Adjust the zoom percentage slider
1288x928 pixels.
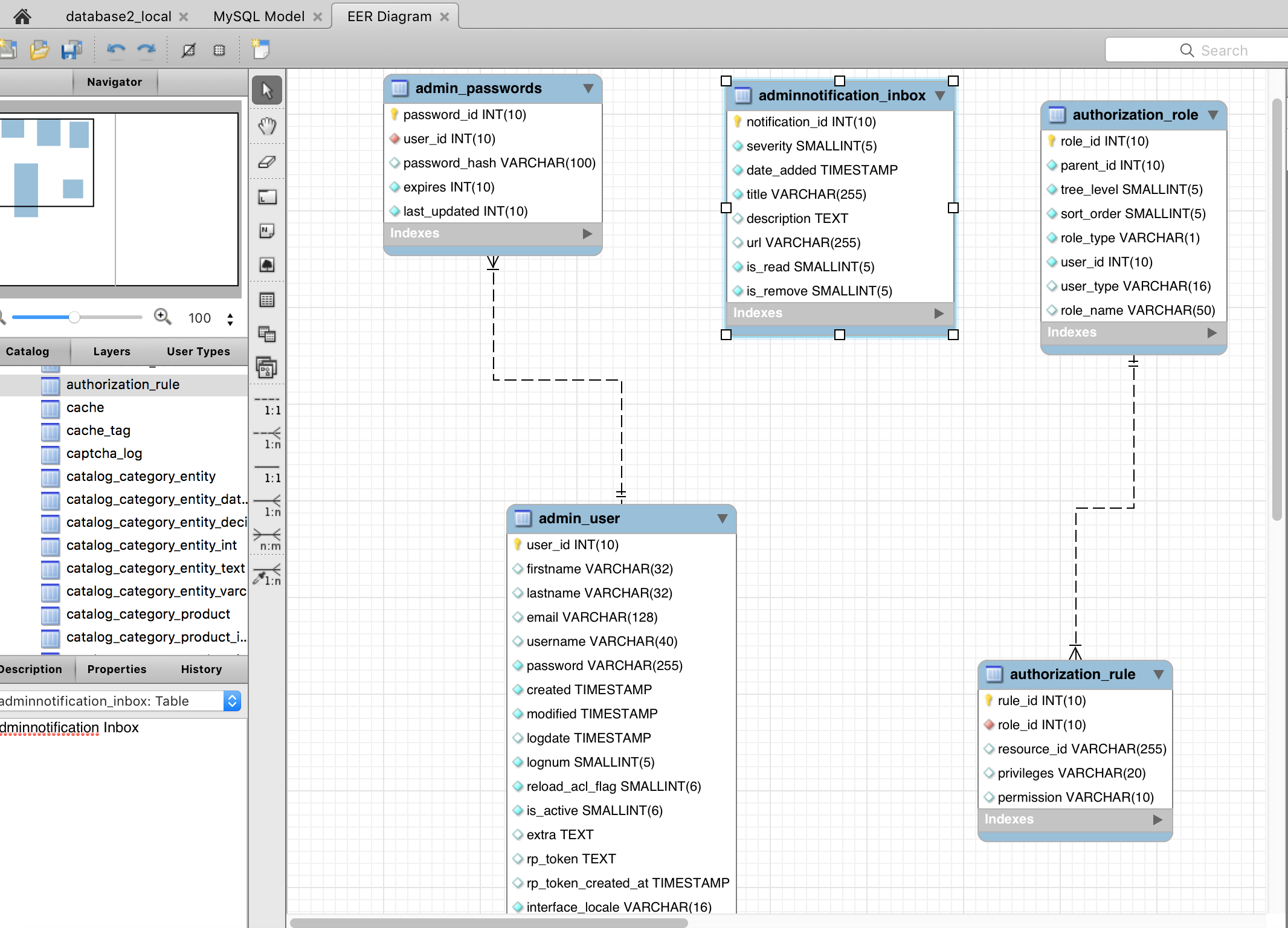pos(75,318)
